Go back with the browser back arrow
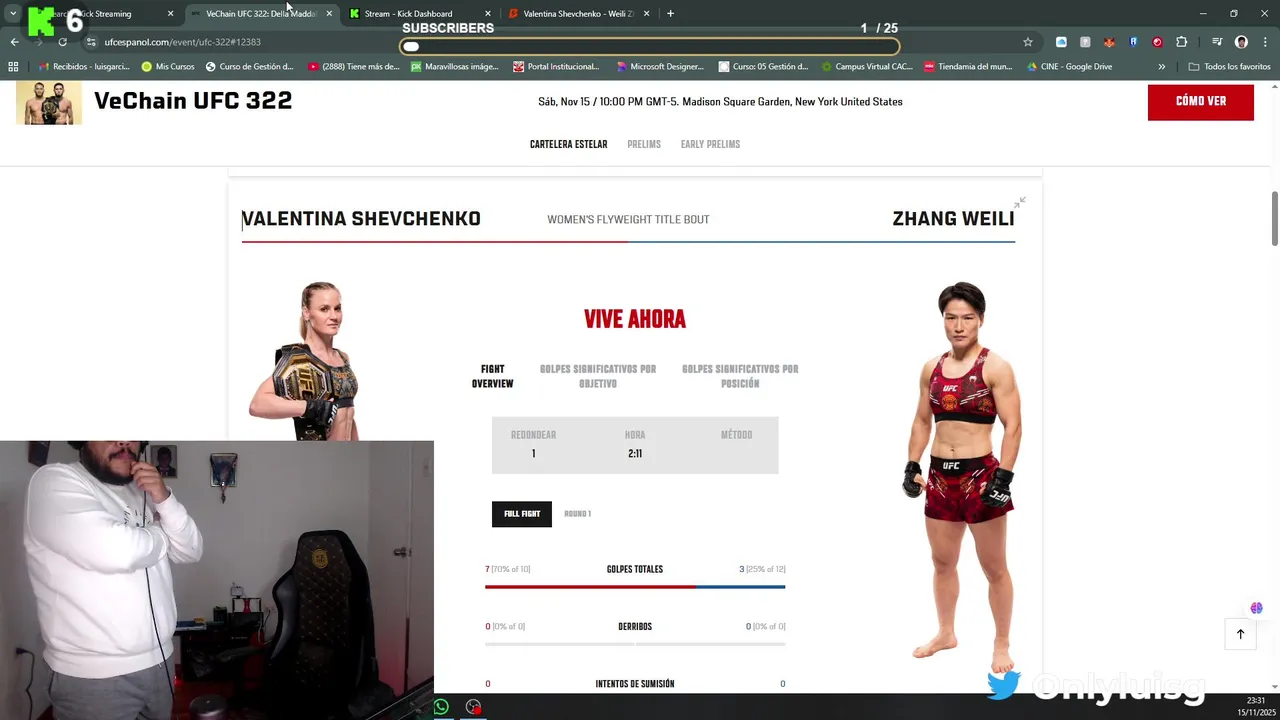Viewport: 1280px width, 720px height. tap(14, 42)
